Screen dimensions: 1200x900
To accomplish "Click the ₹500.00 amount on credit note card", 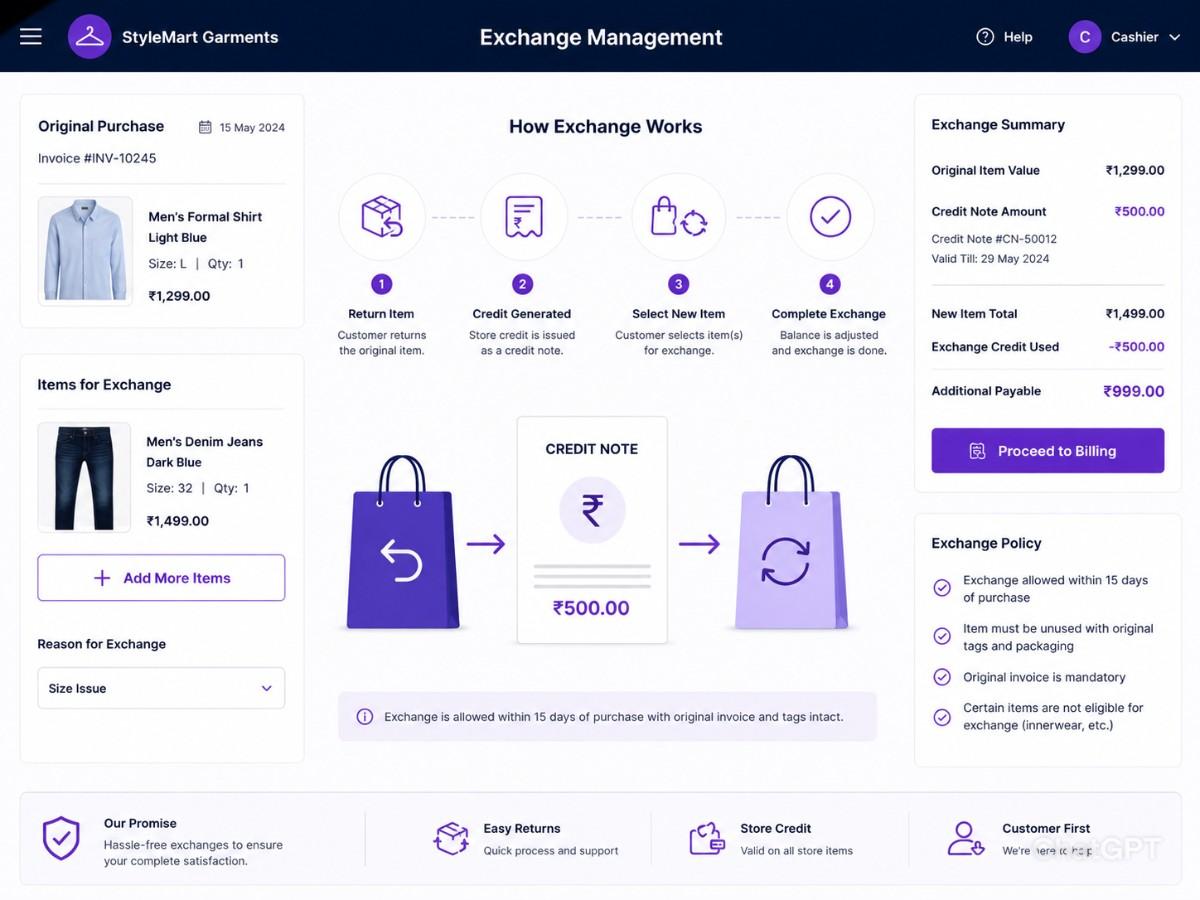I will tap(591, 608).
